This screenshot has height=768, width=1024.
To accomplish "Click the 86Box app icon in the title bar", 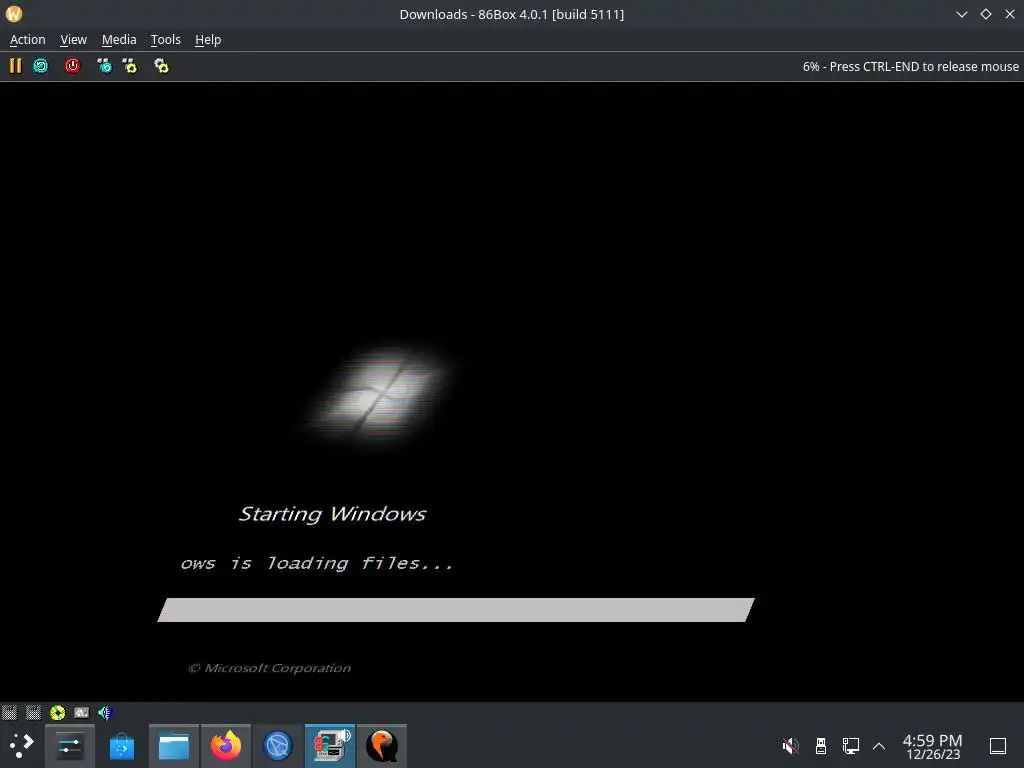I will [14, 14].
